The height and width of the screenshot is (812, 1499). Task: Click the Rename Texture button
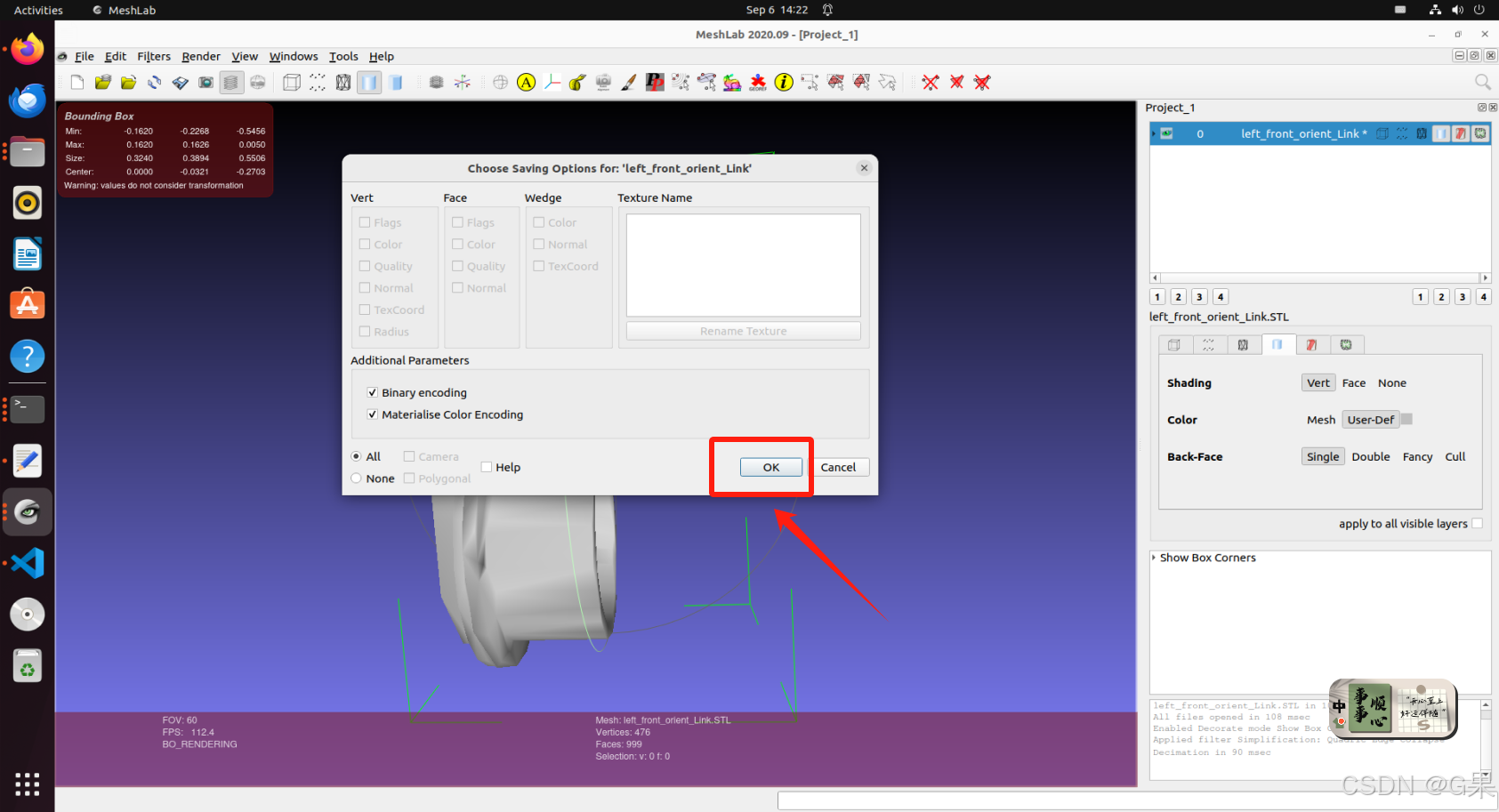(744, 331)
